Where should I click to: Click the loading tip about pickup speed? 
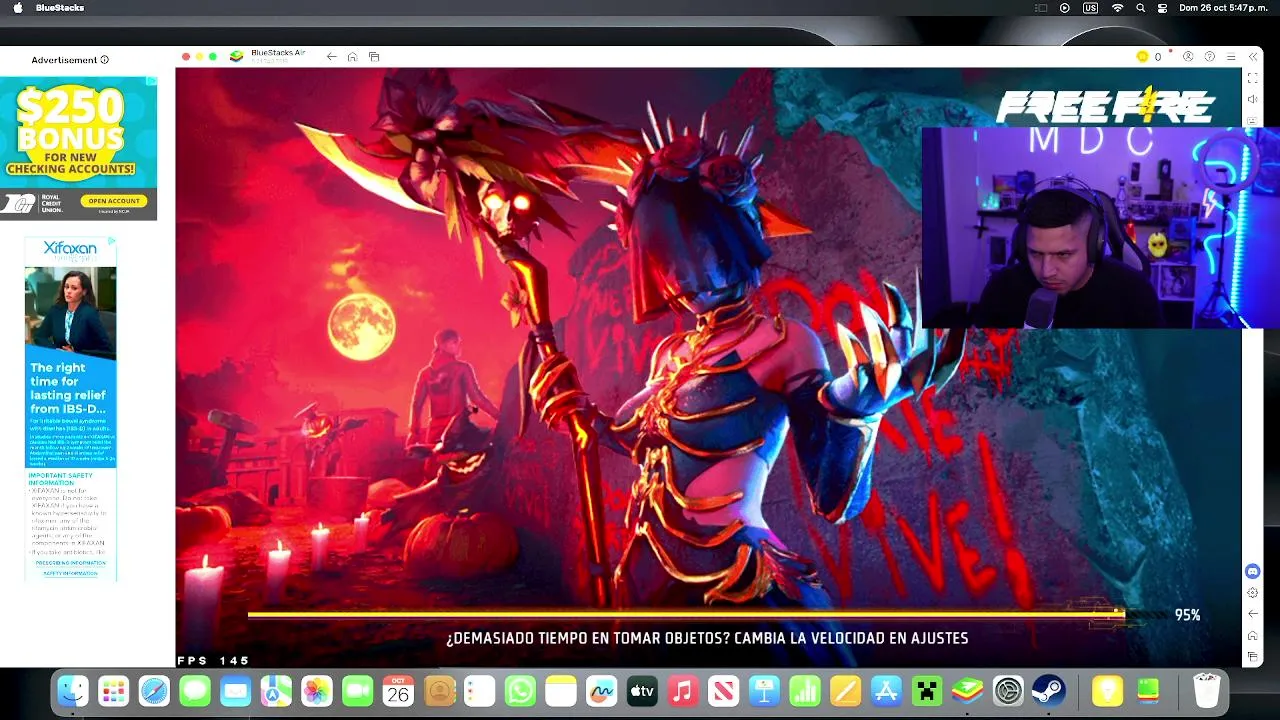(x=707, y=638)
